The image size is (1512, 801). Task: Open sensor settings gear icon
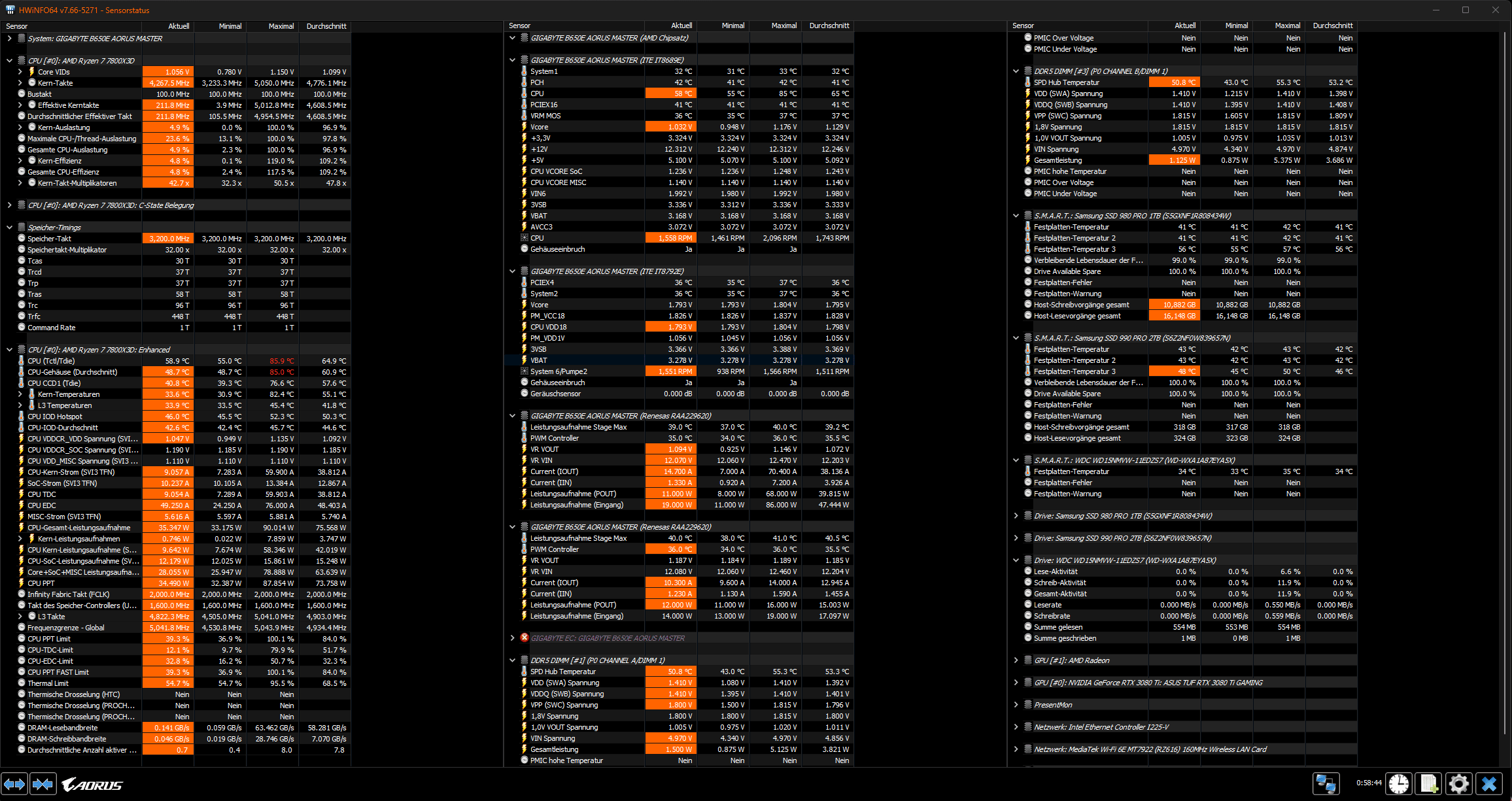coord(1459,783)
